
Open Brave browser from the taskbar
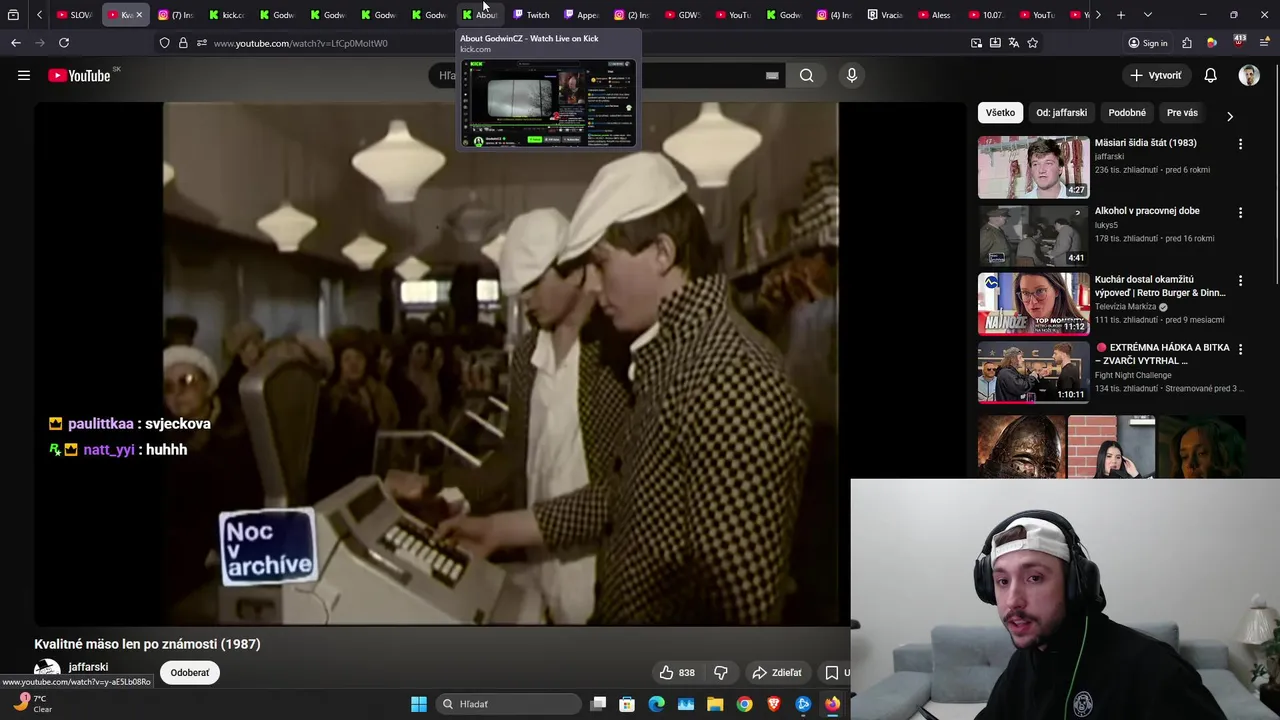773,704
